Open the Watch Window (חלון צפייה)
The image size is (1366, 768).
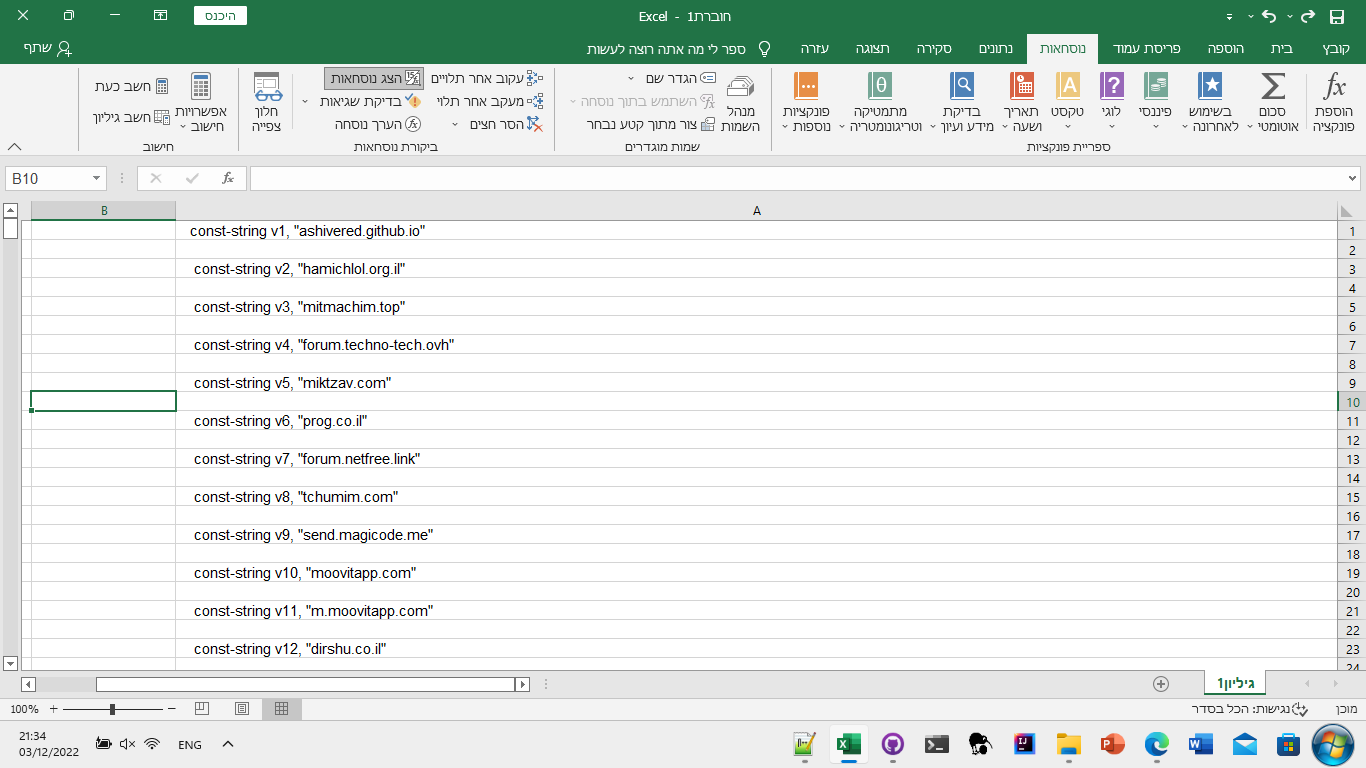[x=267, y=102]
